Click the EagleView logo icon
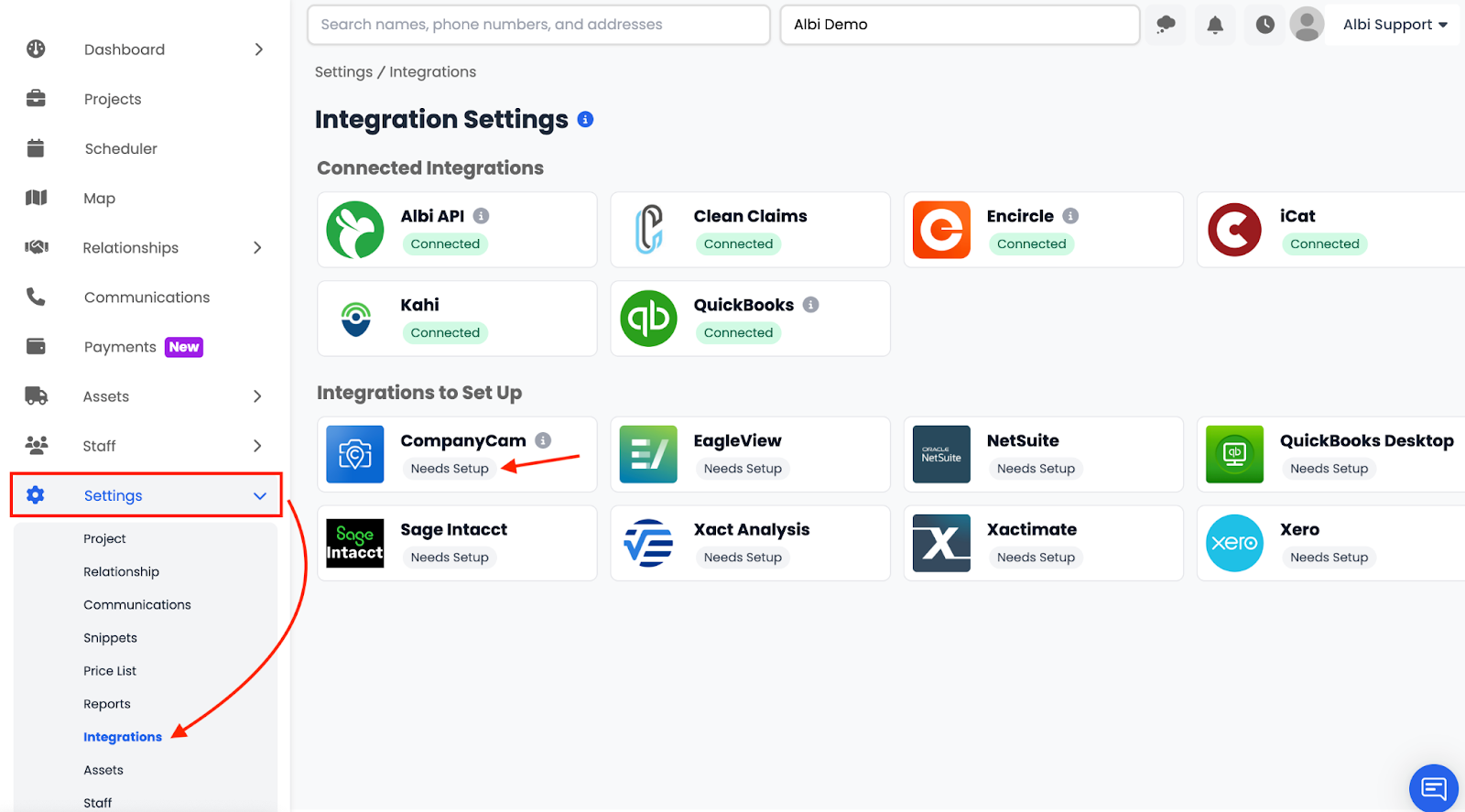The width and height of the screenshot is (1465, 812). click(648, 454)
